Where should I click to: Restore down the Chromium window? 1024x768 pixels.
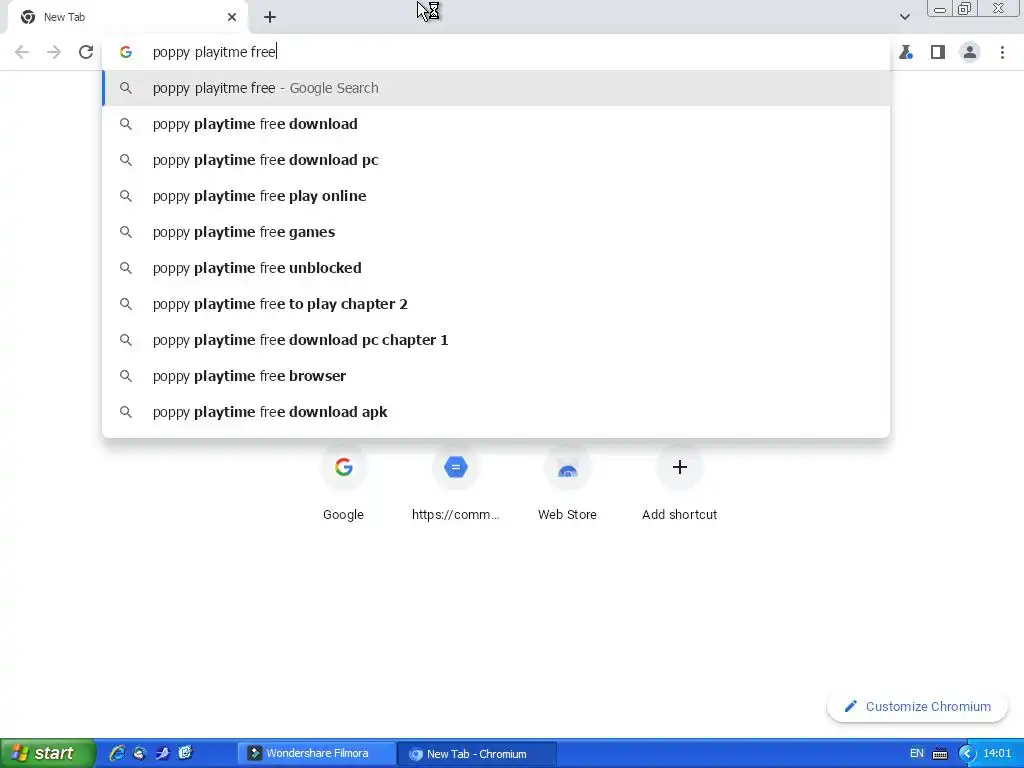pyautogui.click(x=965, y=8)
